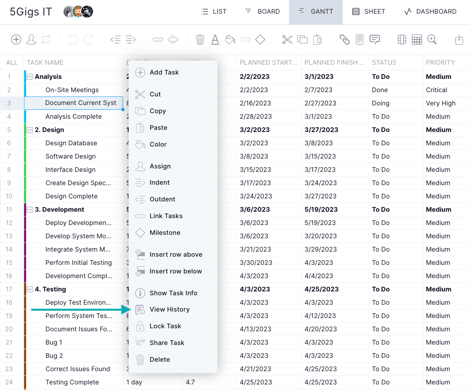
Task: Click the Critical priority cell
Action: point(436,90)
